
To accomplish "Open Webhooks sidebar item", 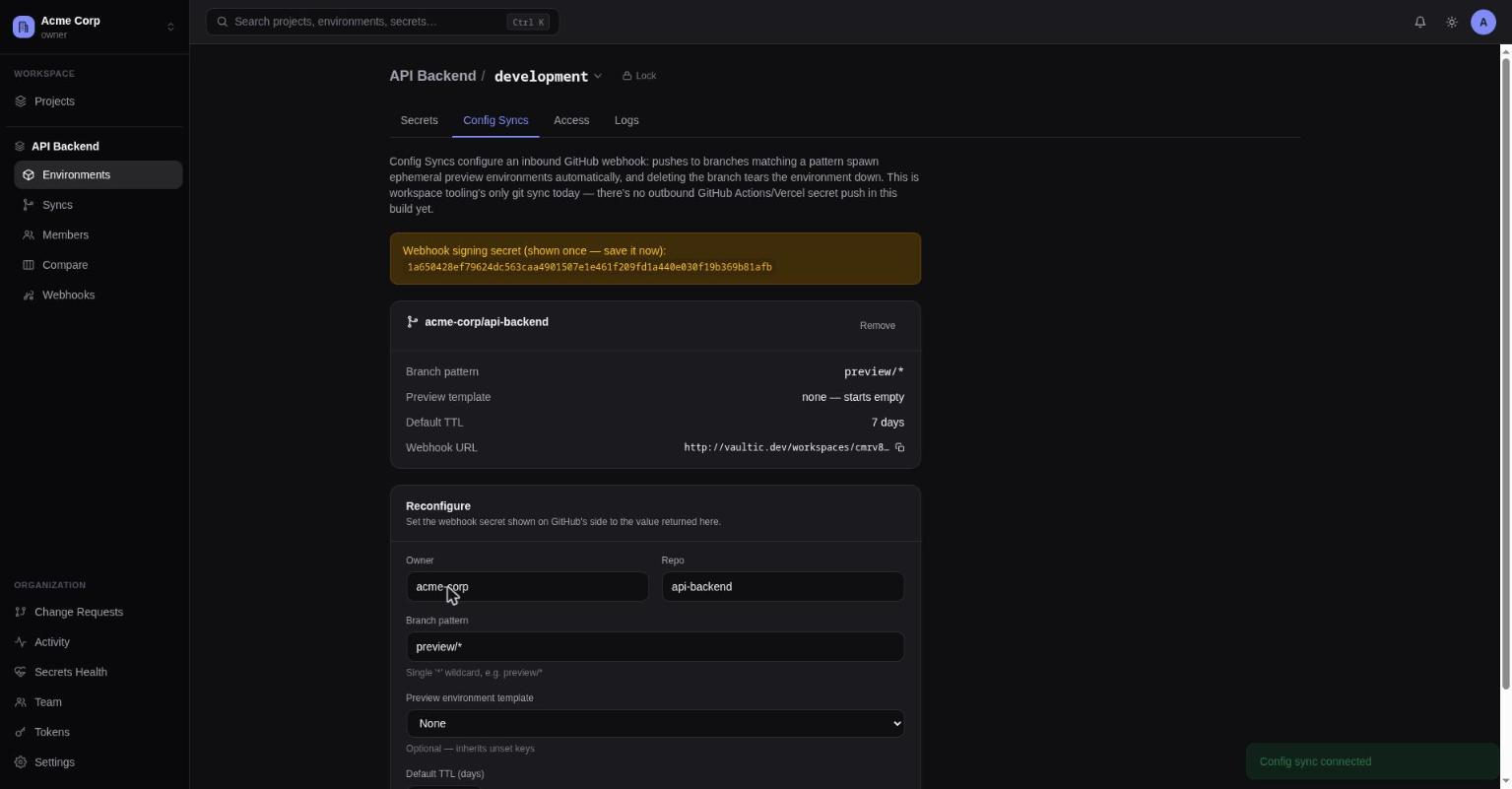I will tap(99, 295).
